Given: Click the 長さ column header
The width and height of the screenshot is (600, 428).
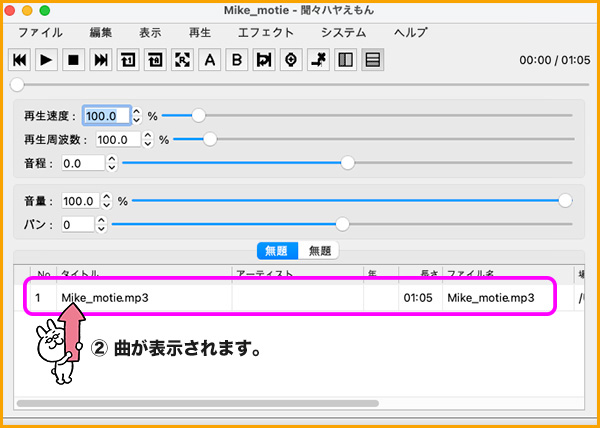Looking at the screenshot, I should (421, 273).
